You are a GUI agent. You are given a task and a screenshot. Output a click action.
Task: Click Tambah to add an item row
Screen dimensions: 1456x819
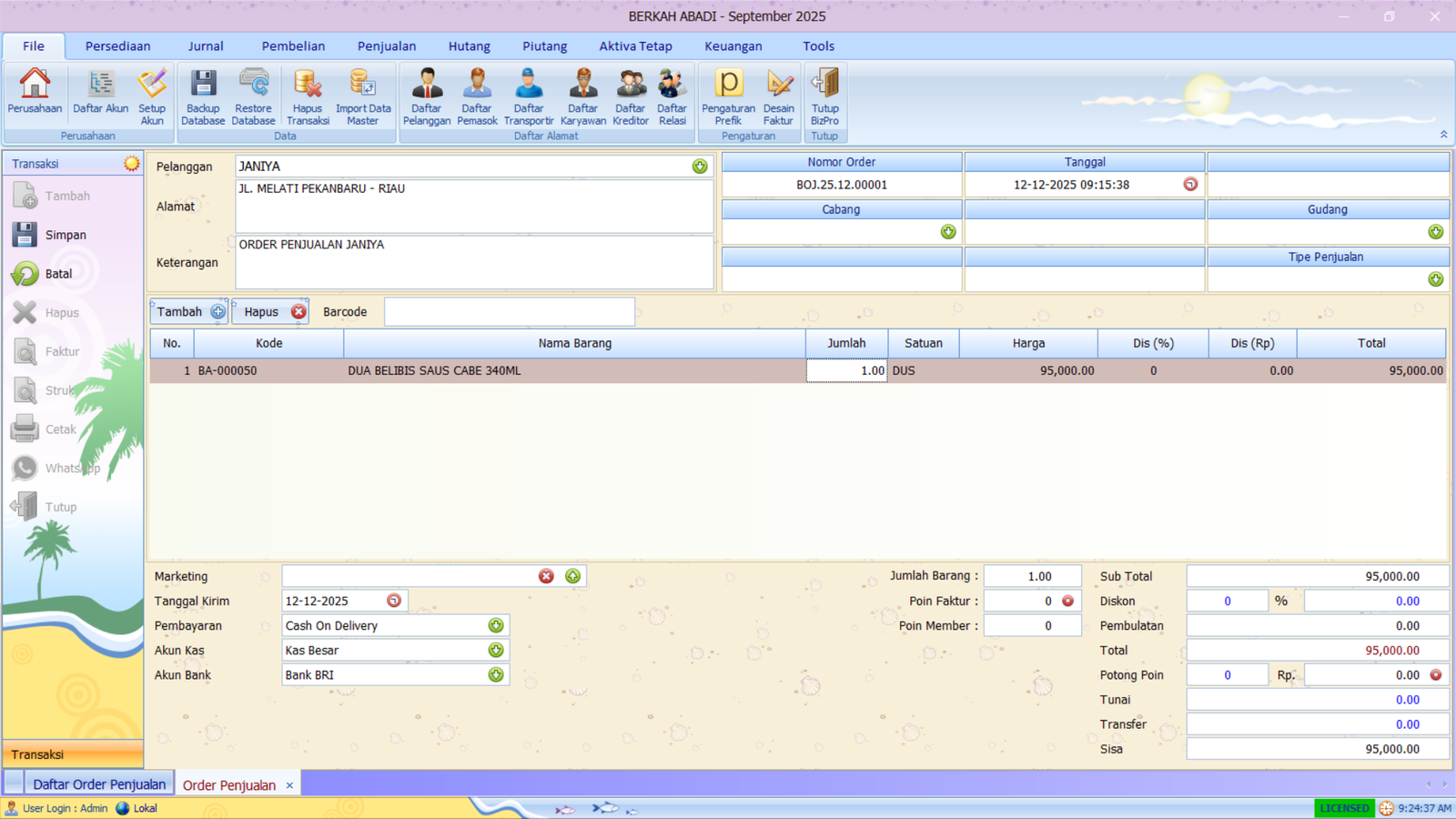(x=188, y=311)
